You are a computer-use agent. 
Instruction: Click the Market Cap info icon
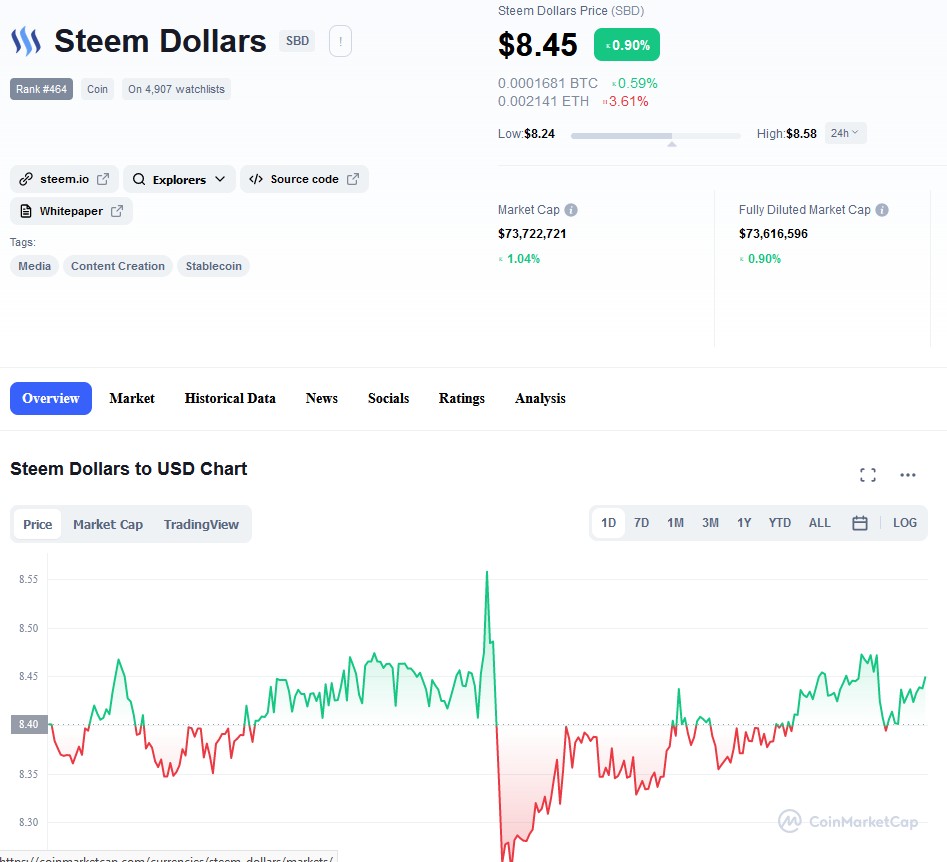571,210
